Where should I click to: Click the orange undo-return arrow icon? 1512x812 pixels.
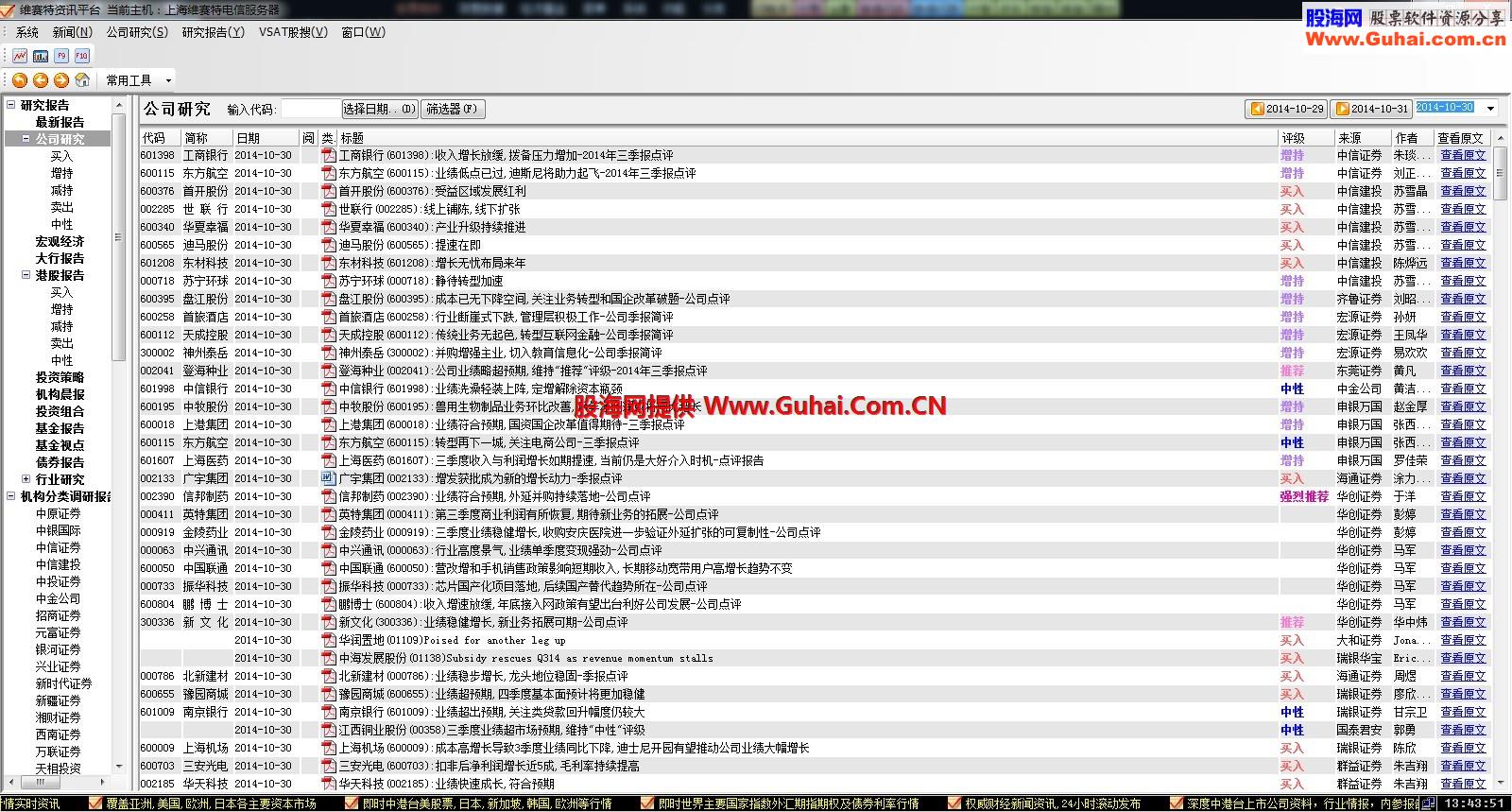[x=20, y=80]
